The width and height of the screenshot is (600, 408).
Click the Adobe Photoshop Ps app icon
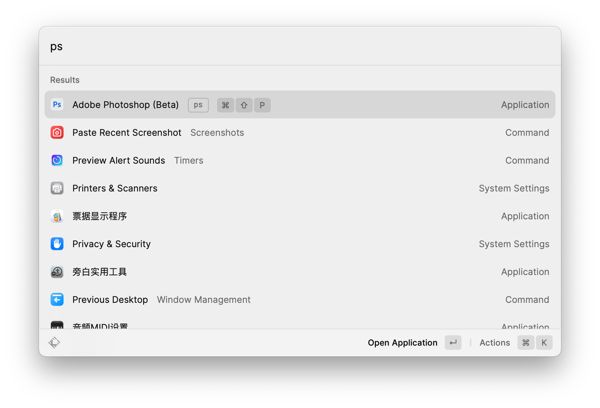[57, 104]
